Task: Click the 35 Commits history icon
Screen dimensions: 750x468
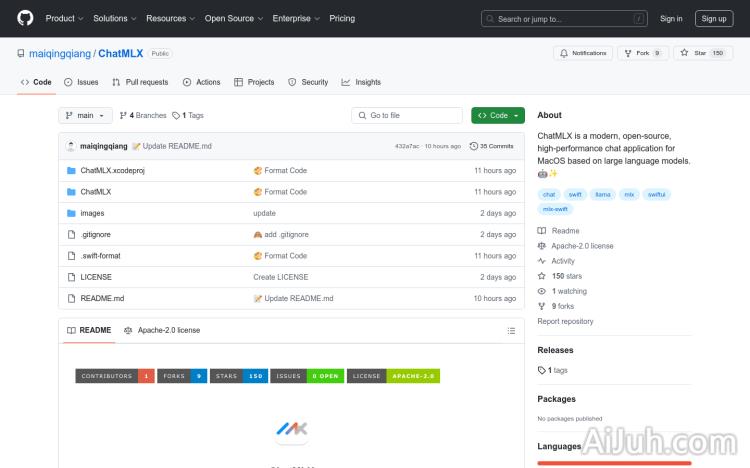Action: point(473,146)
